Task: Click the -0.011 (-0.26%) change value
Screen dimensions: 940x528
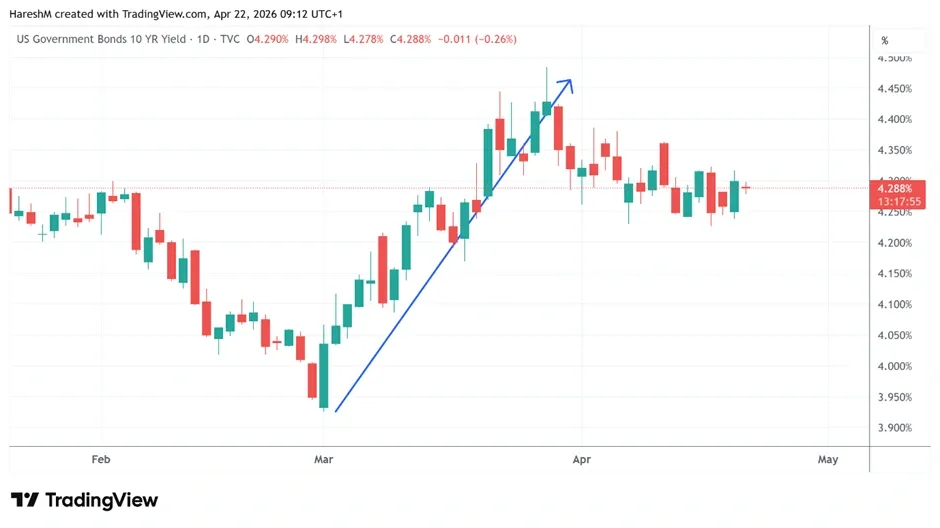Action: (x=477, y=39)
